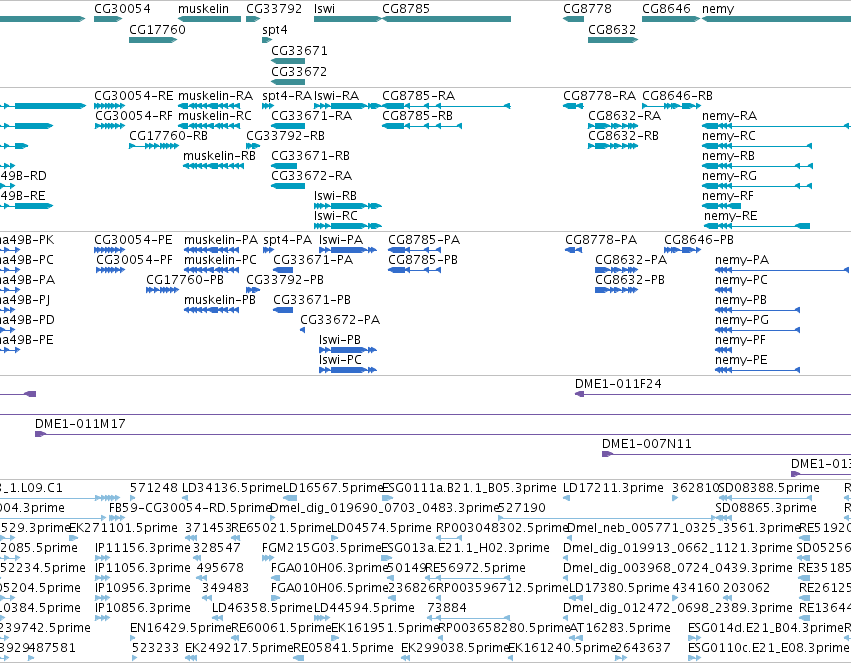
Task: Select transcript nemy-RA
Action: (x=729, y=116)
